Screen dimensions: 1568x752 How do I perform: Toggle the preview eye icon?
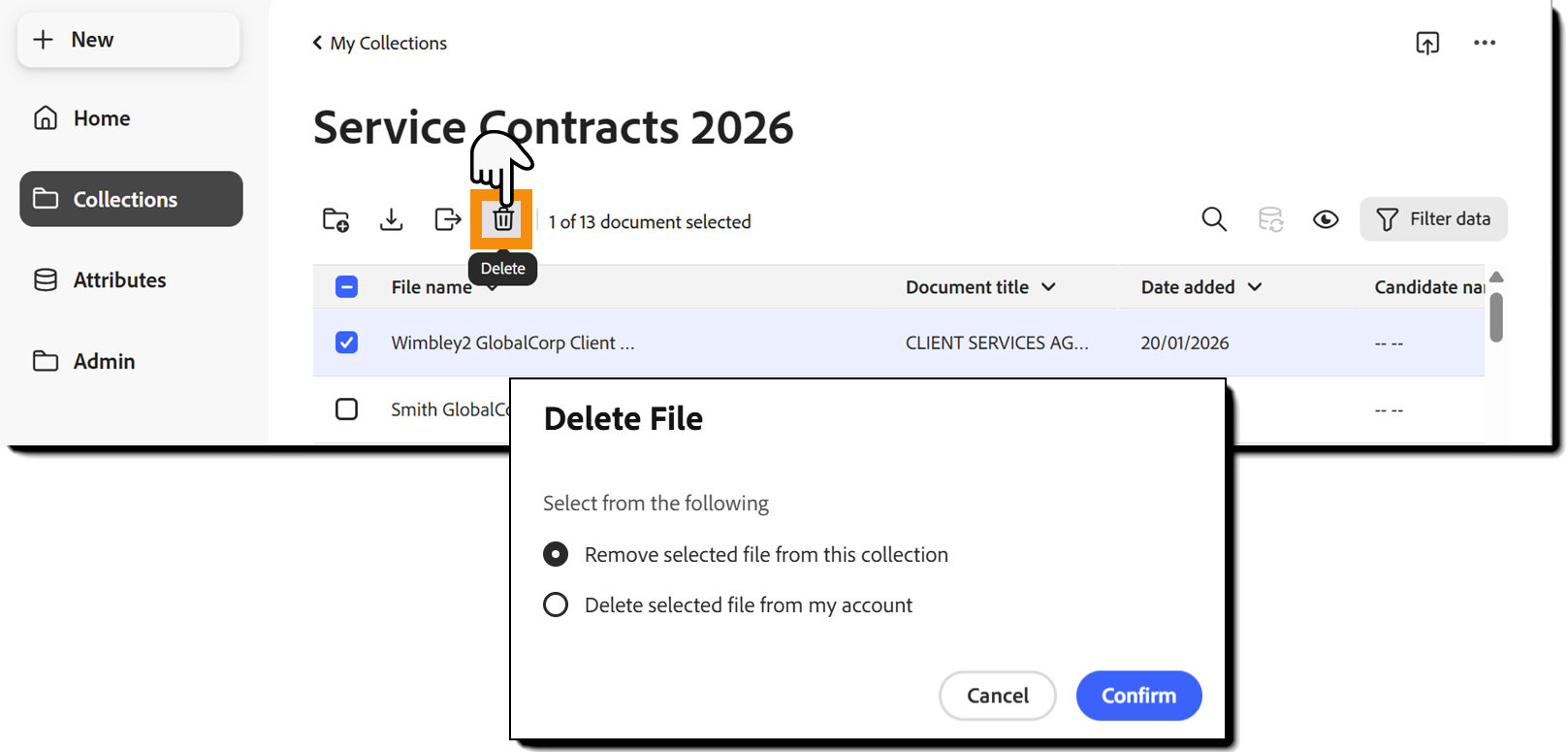[x=1326, y=219]
